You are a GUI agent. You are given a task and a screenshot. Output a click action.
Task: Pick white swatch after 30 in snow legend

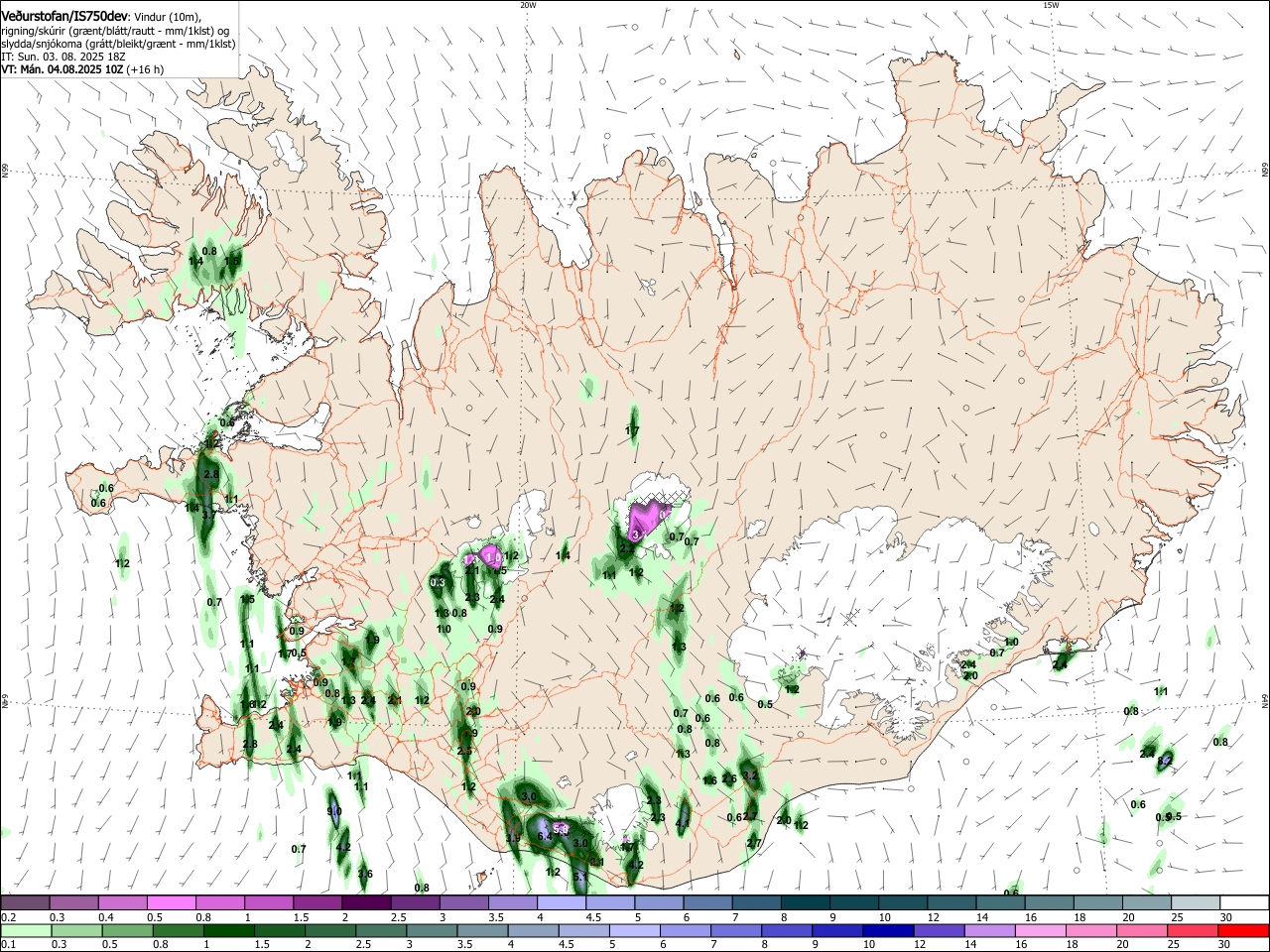pos(1245,902)
